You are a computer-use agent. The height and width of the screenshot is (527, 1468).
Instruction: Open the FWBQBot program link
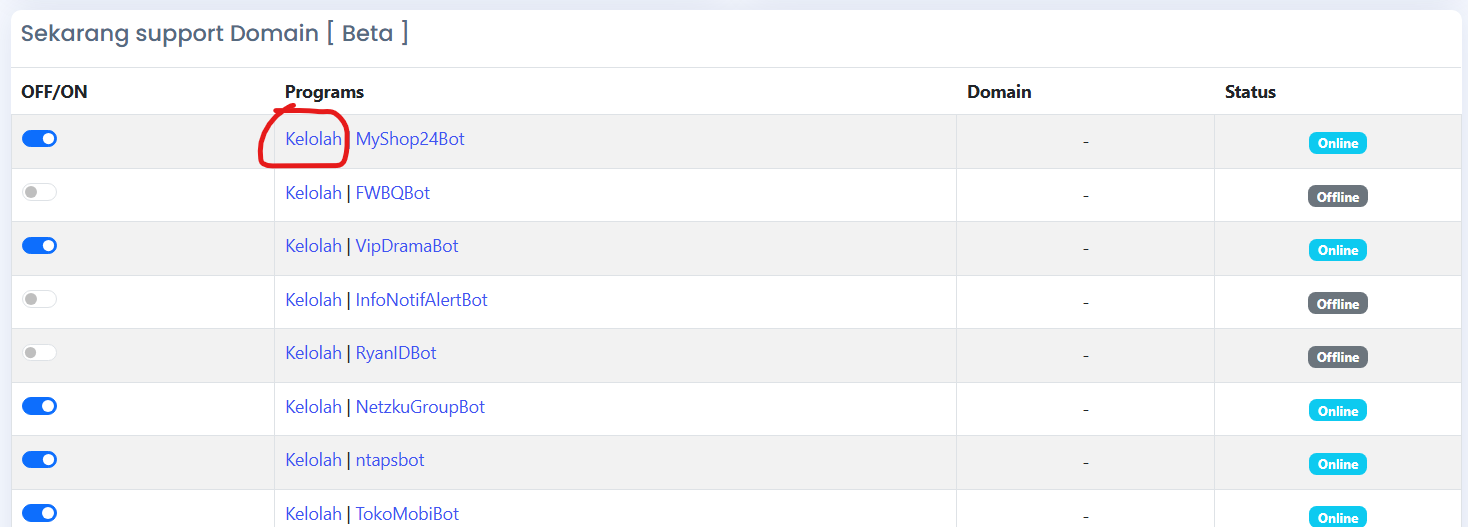tap(393, 193)
